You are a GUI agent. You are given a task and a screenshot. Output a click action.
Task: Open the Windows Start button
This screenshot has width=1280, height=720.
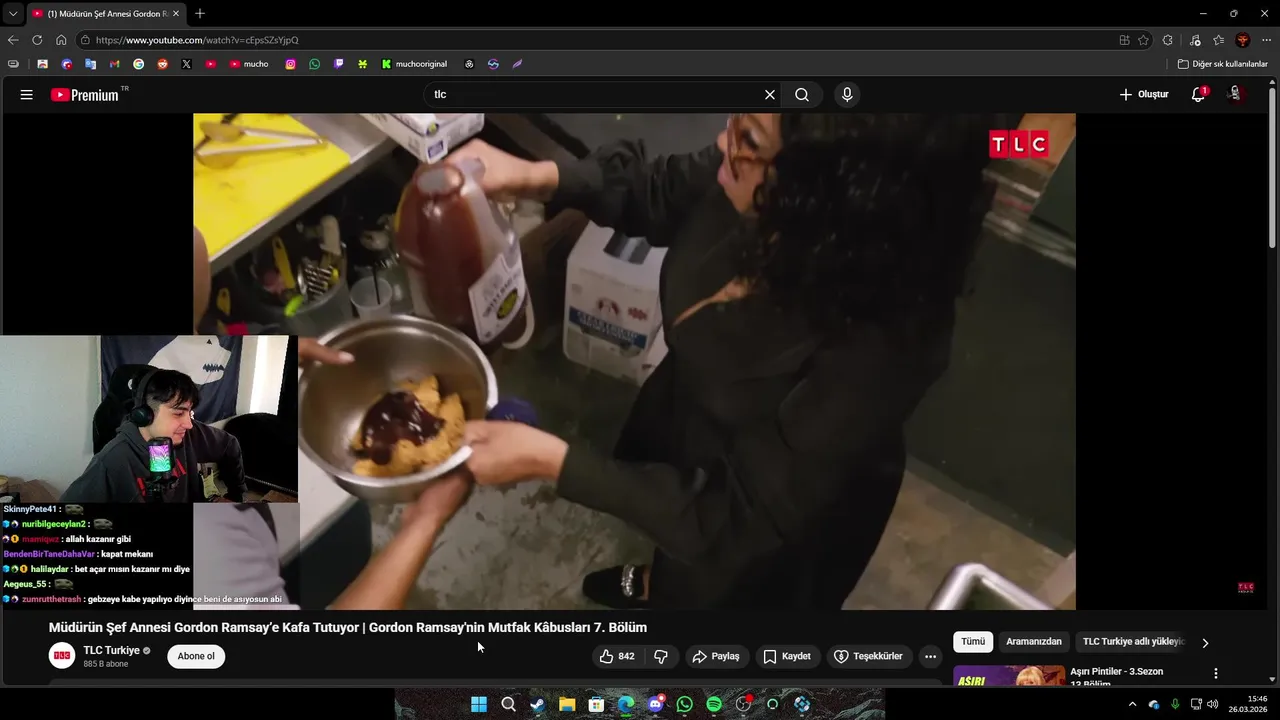(x=479, y=704)
